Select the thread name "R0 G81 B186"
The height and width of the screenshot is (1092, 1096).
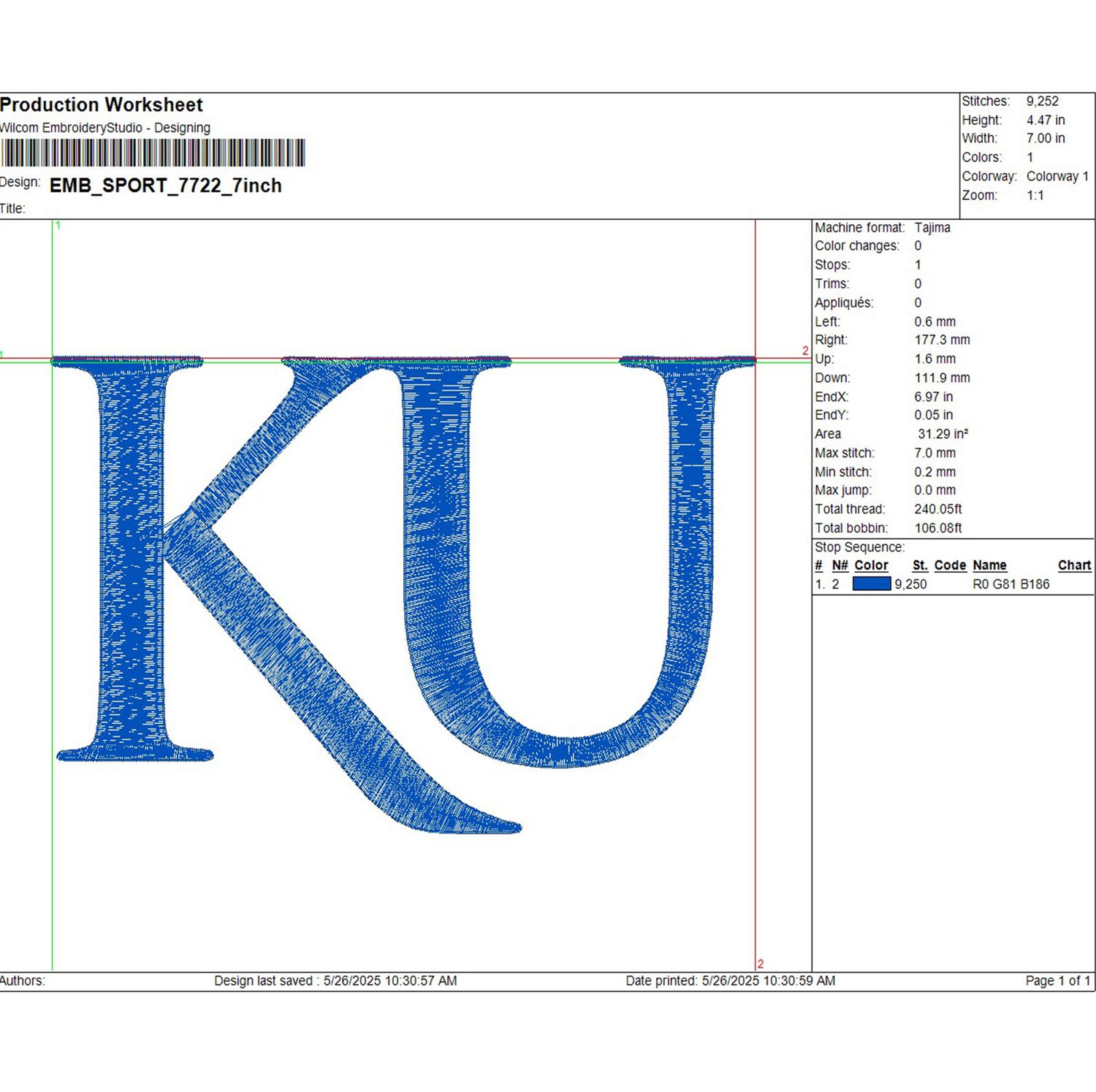click(1011, 584)
